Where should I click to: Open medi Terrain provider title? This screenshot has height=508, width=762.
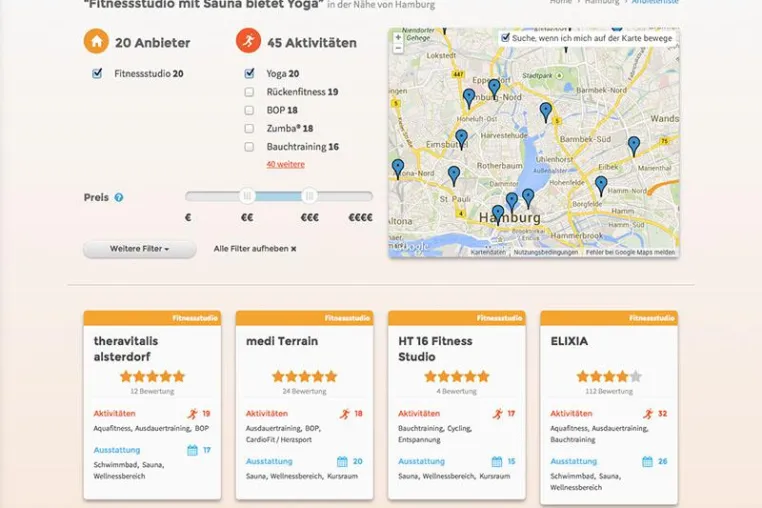pos(282,341)
